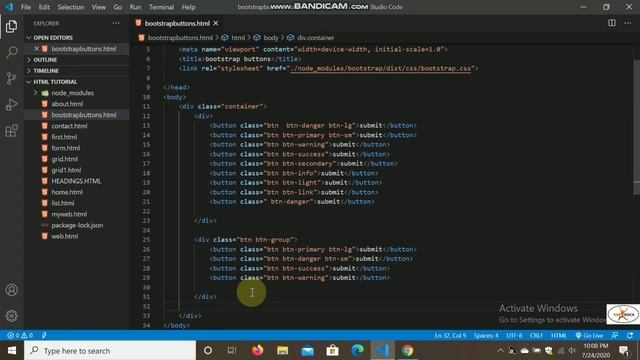Open Microsoft Edge from taskbar
The height and width of the screenshot is (360, 640).
point(358,351)
